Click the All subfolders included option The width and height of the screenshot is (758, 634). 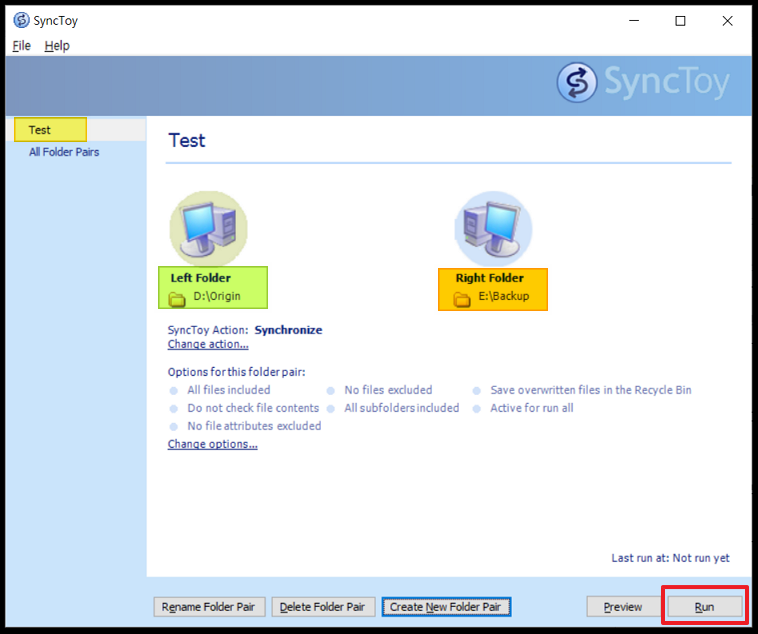point(402,408)
